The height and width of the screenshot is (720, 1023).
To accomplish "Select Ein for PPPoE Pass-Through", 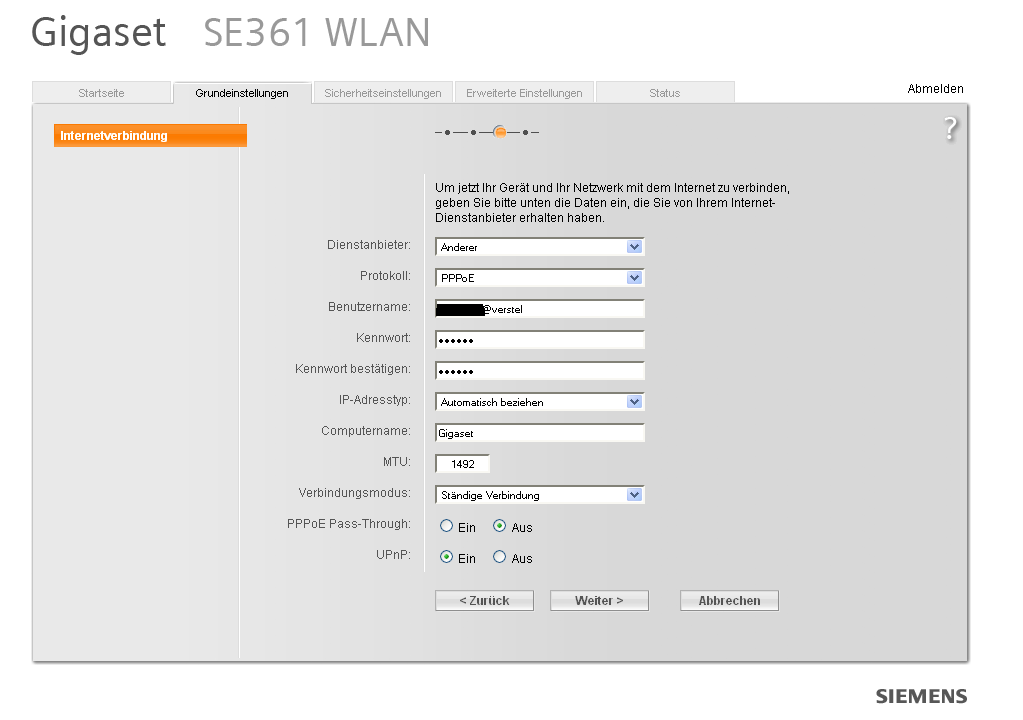I will click(446, 526).
